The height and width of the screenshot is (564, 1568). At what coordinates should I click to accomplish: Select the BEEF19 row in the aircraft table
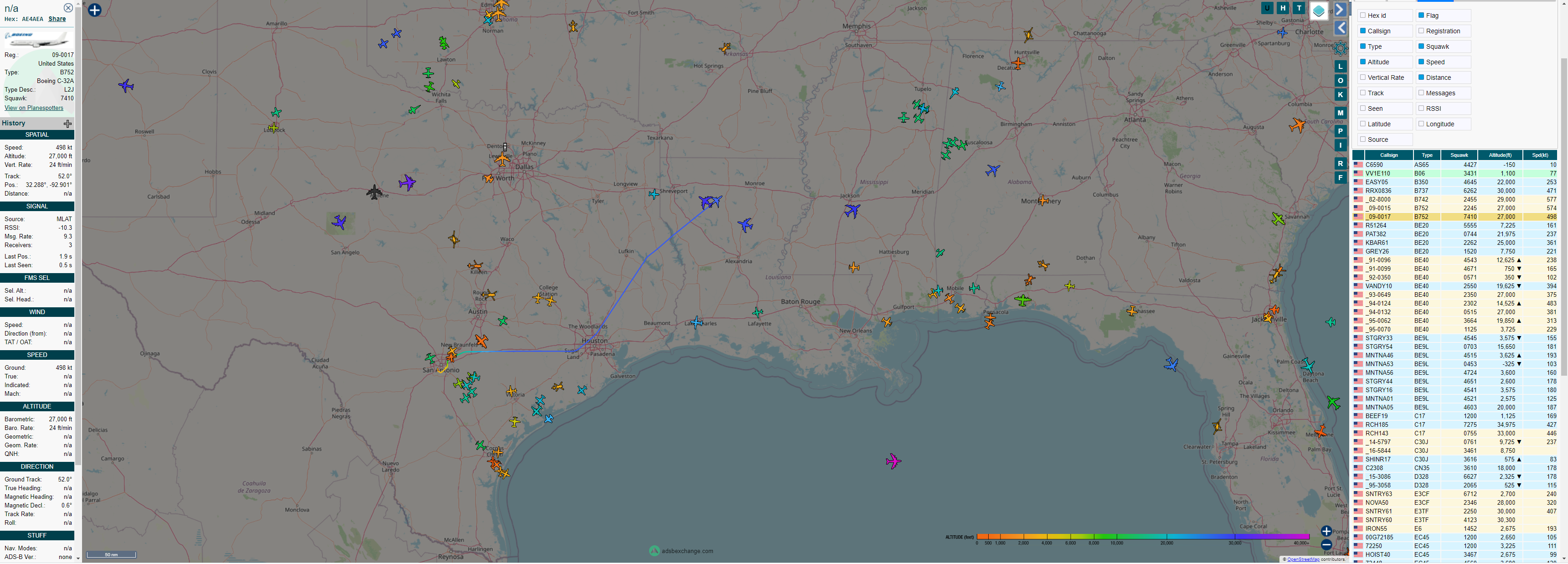point(1455,416)
